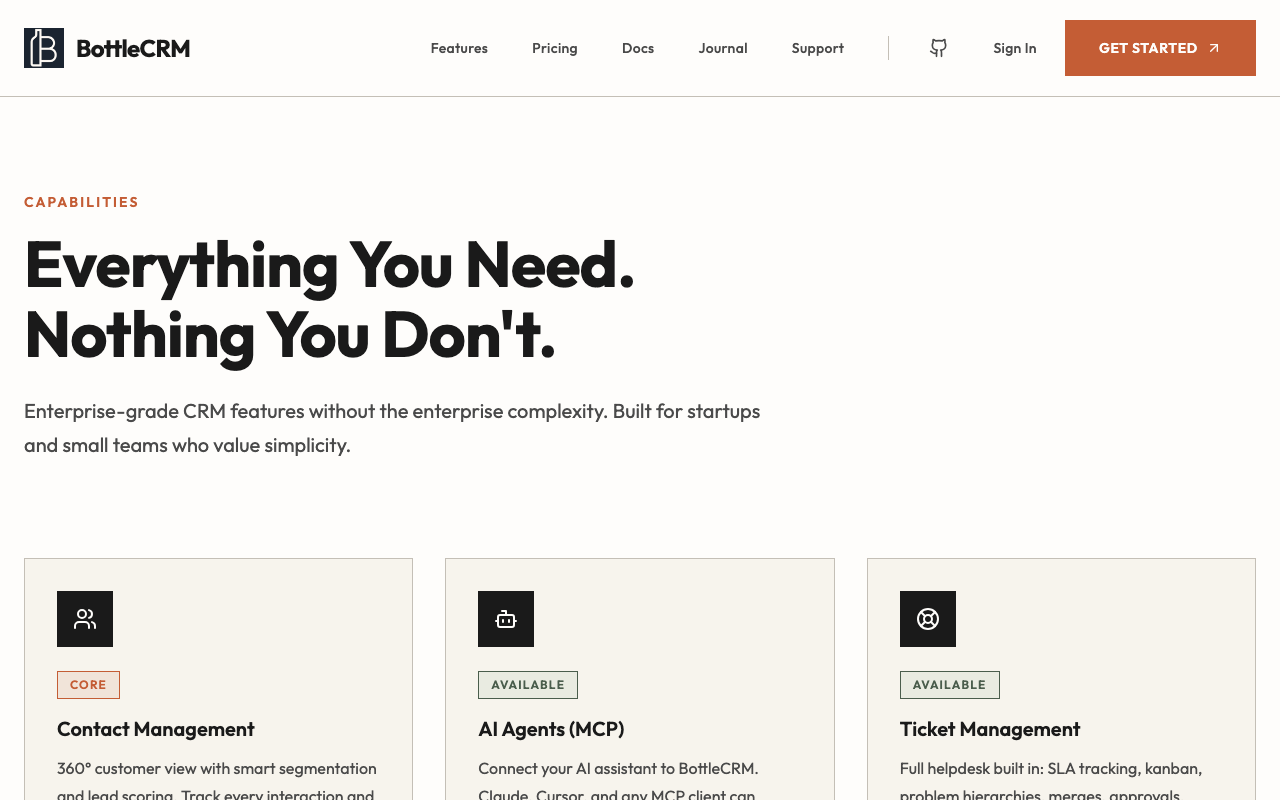Click the GET STARTED button
Screen dimensions: 1280x800
click(x=1160, y=48)
